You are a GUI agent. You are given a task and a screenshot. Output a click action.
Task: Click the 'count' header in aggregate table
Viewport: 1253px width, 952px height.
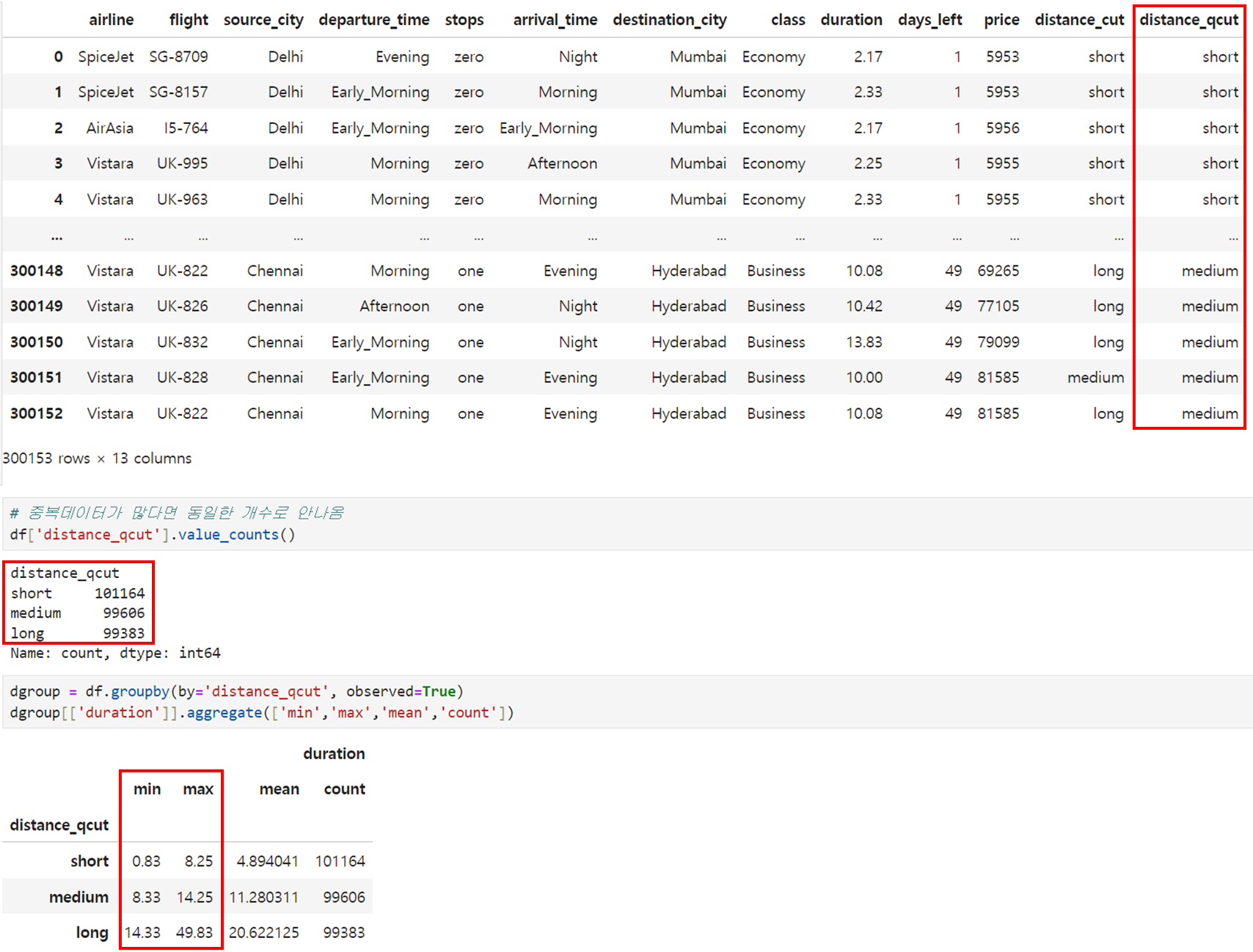point(345,789)
